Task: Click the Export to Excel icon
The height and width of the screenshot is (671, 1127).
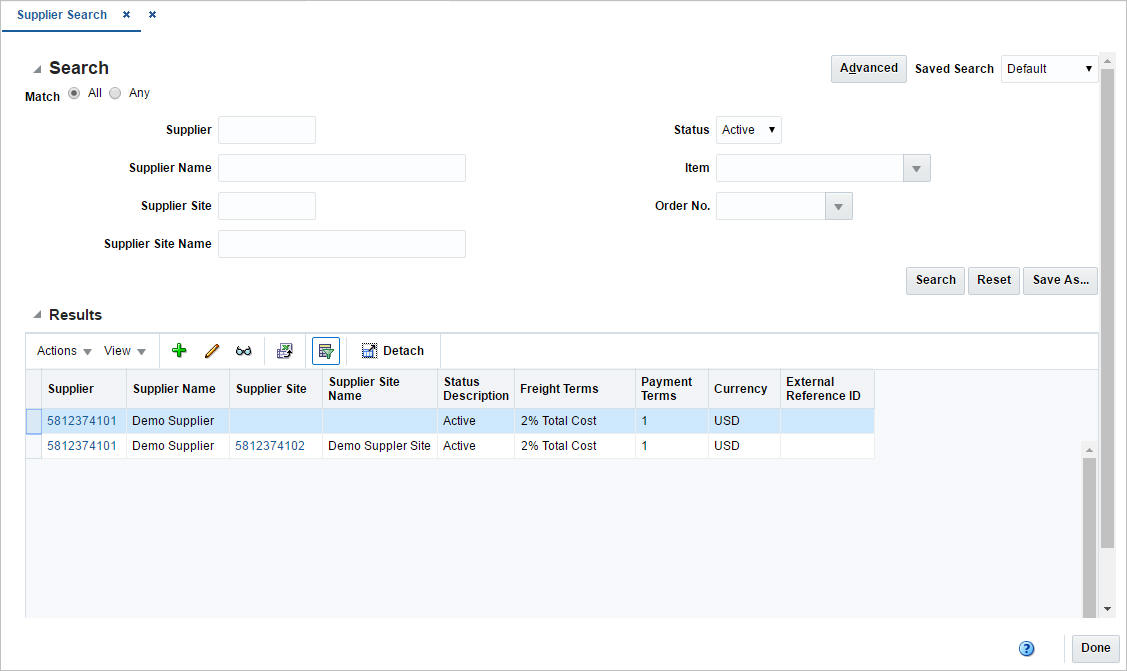Action: (285, 350)
